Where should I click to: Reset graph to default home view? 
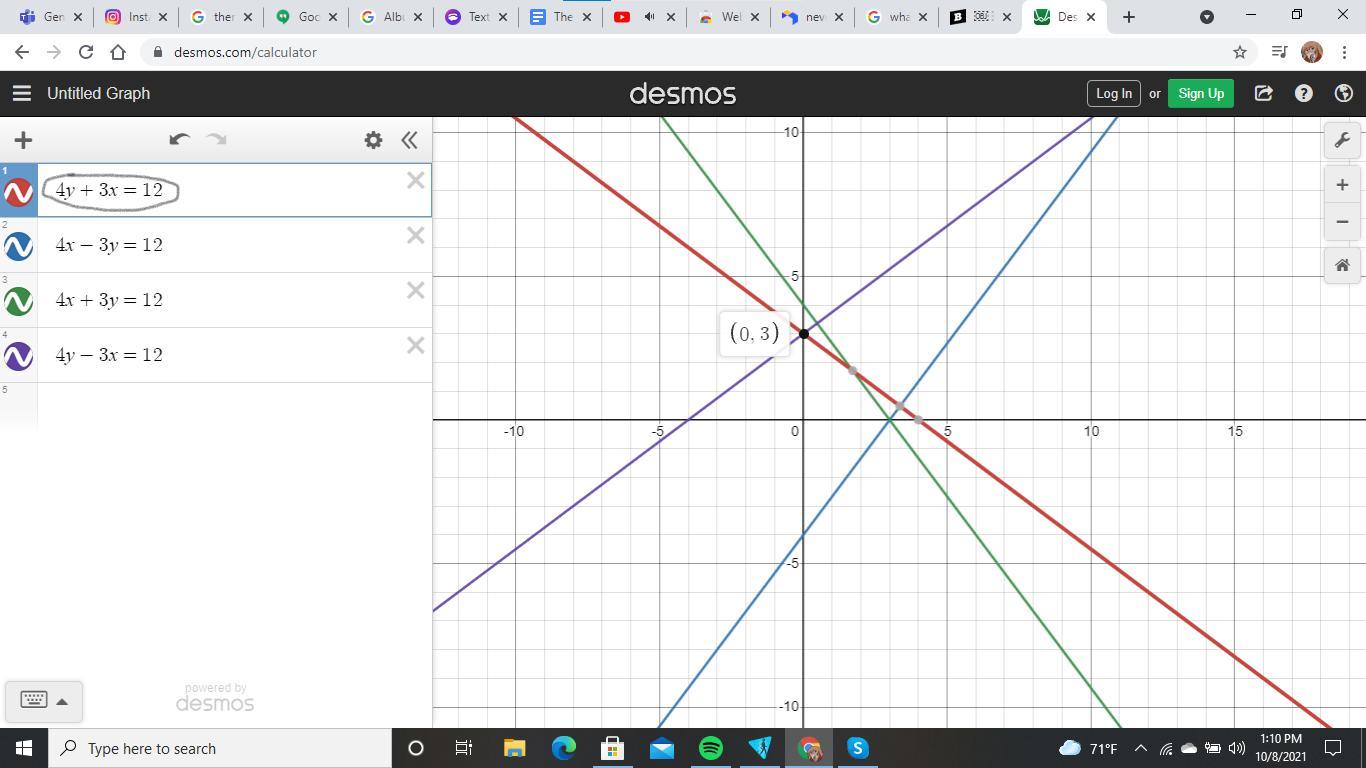click(x=1343, y=265)
